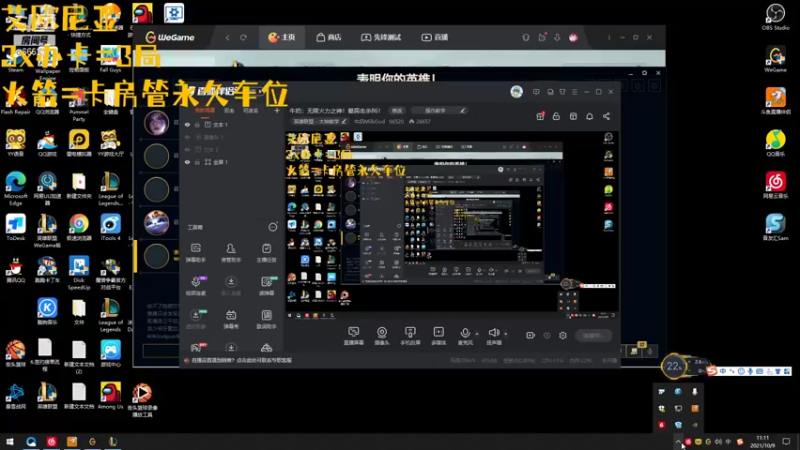Image resolution: width=800 pixels, height=450 pixels.
Task: Toggle the 中 input indicator in system tray
Action: [x=728, y=441]
